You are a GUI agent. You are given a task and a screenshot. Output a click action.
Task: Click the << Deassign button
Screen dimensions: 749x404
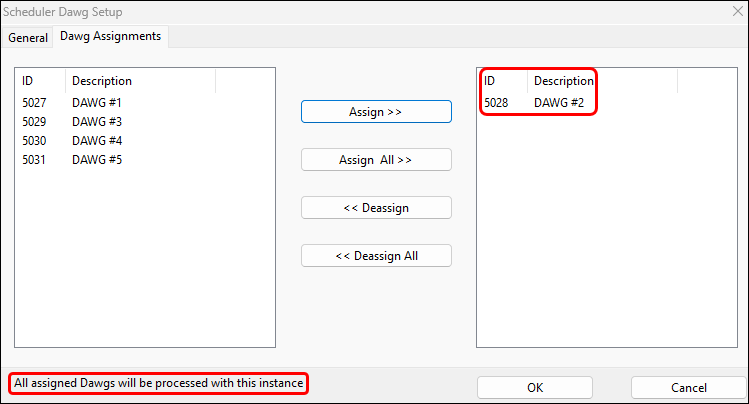[x=376, y=208]
